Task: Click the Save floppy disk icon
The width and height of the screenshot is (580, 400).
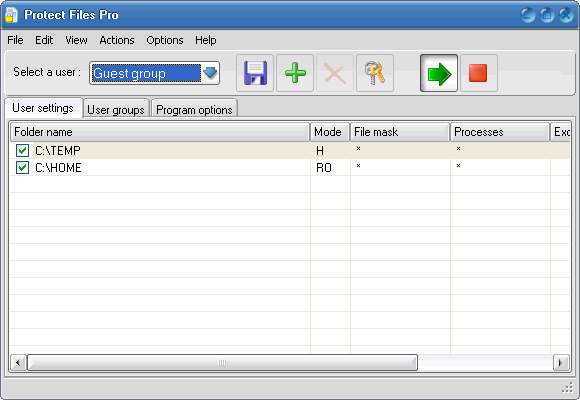Action: 255,73
